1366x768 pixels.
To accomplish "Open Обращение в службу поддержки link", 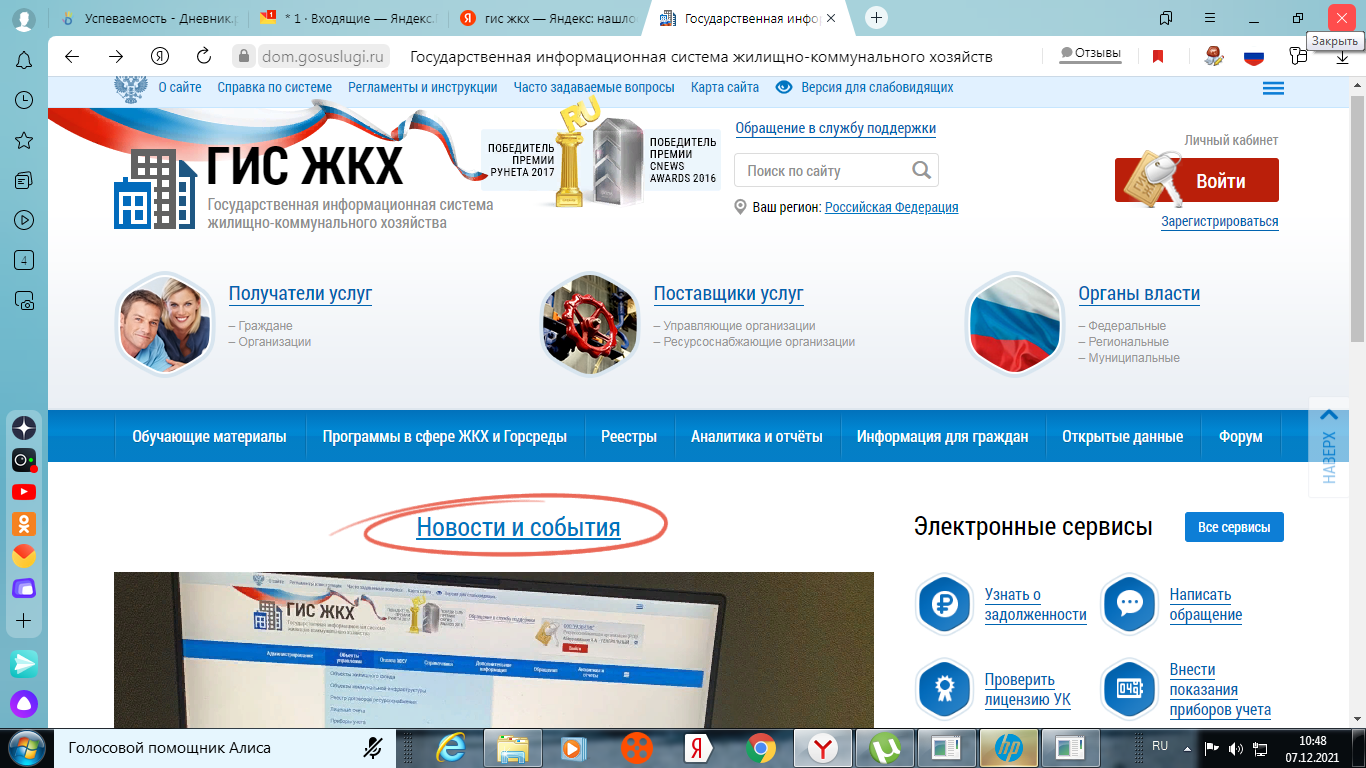I will [836, 128].
